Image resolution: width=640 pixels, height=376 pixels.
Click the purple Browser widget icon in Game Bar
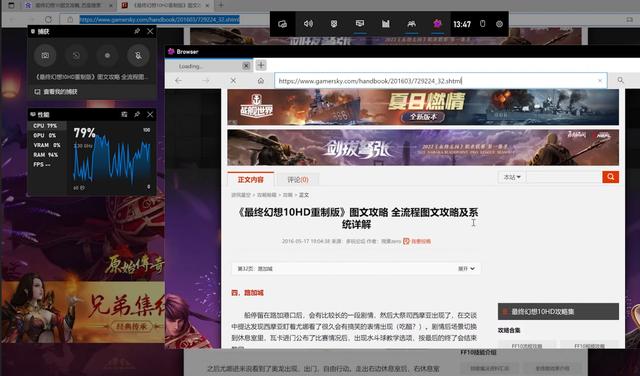(x=437, y=24)
